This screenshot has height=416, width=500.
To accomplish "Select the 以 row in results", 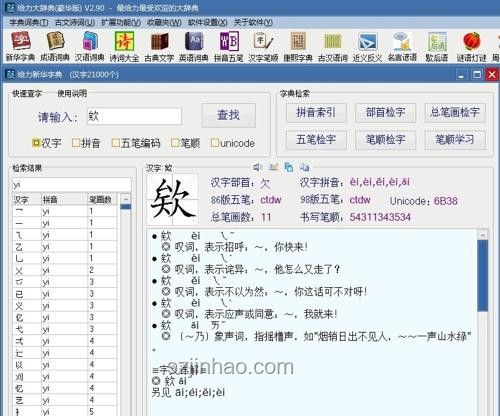I will [65, 365].
